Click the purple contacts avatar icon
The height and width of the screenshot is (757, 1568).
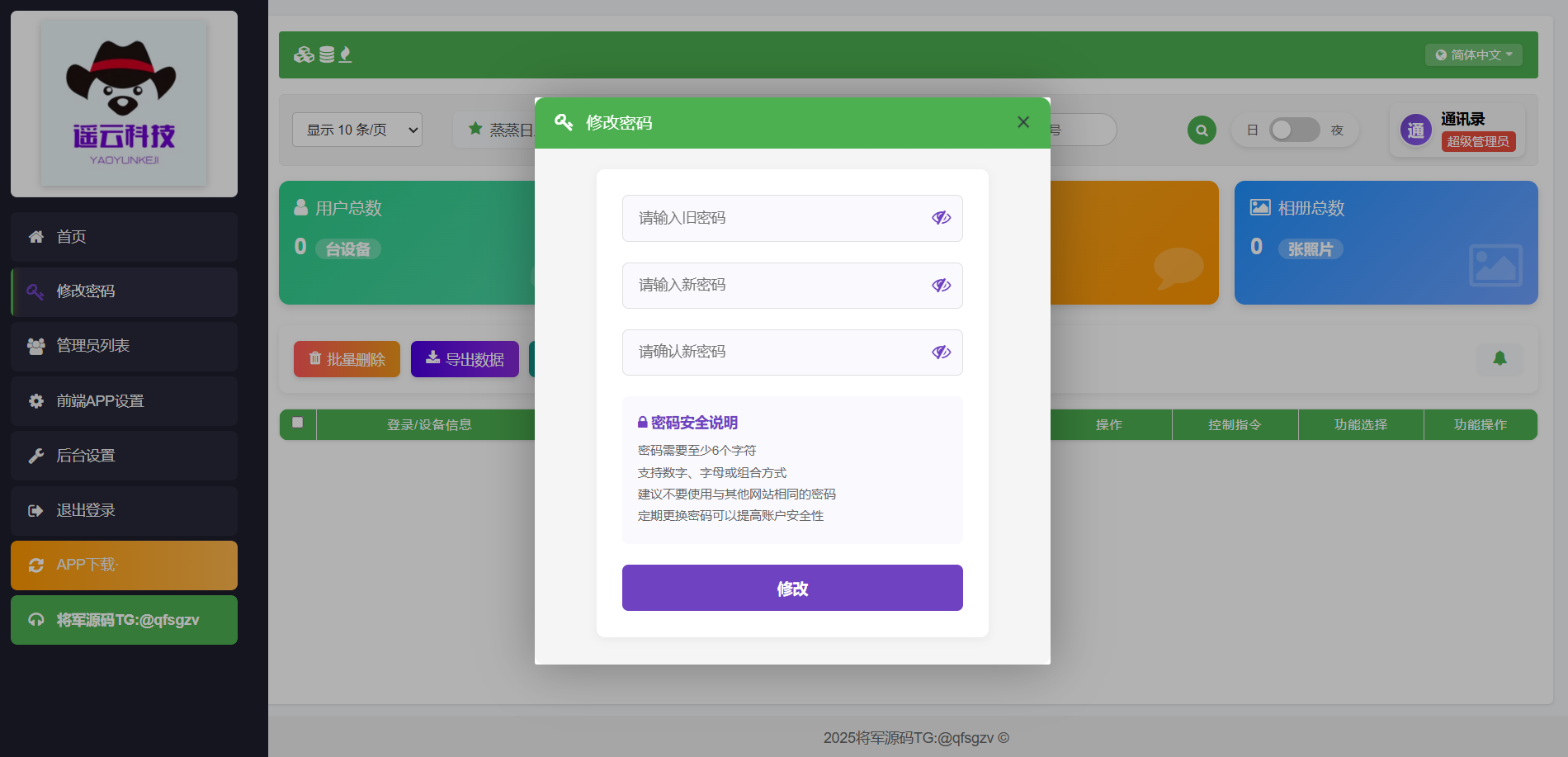coord(1415,130)
